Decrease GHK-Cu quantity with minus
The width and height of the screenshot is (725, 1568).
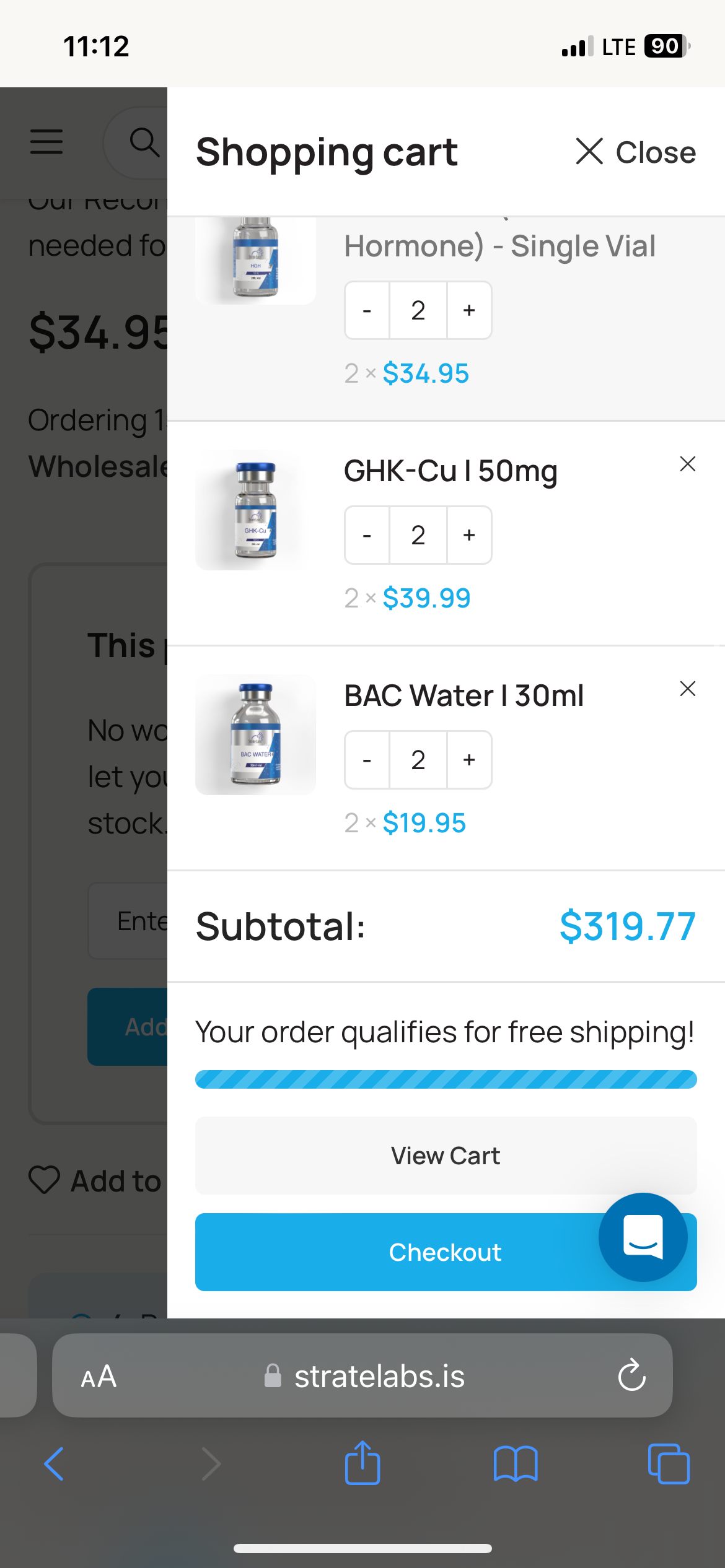(x=367, y=535)
